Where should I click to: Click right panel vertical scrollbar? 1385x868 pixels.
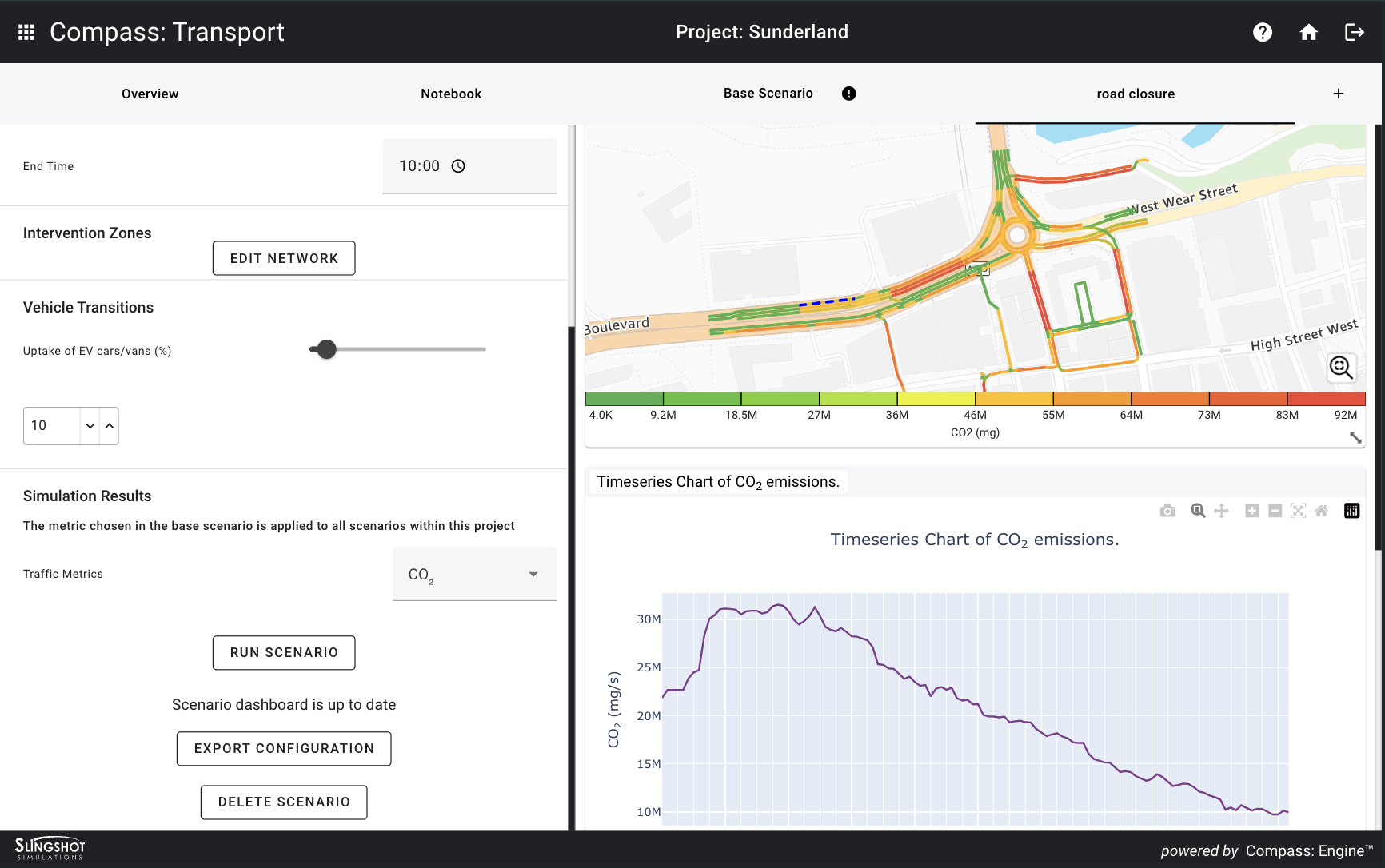coord(1379,336)
